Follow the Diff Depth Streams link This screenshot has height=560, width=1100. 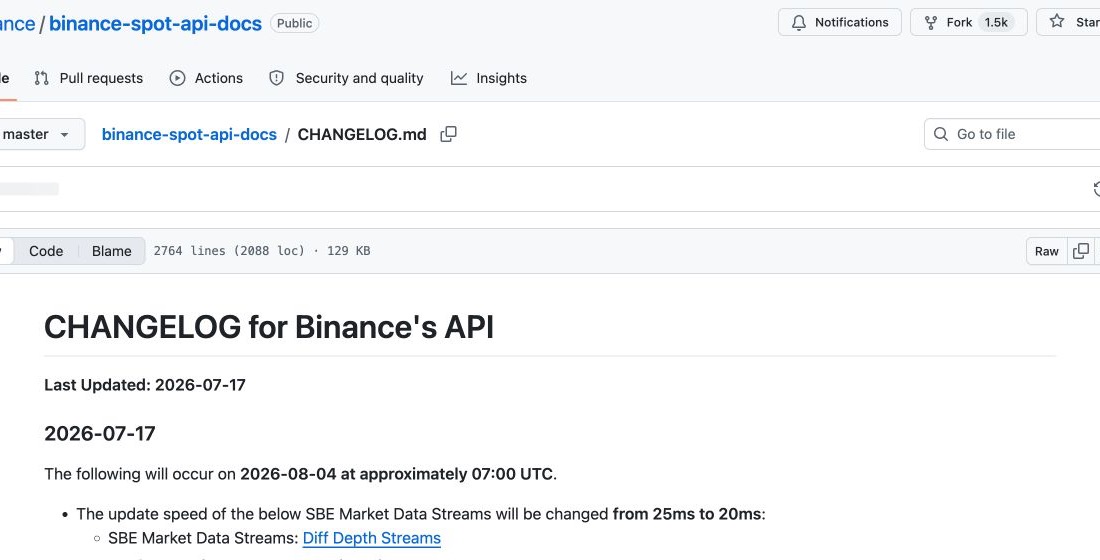tap(372, 538)
